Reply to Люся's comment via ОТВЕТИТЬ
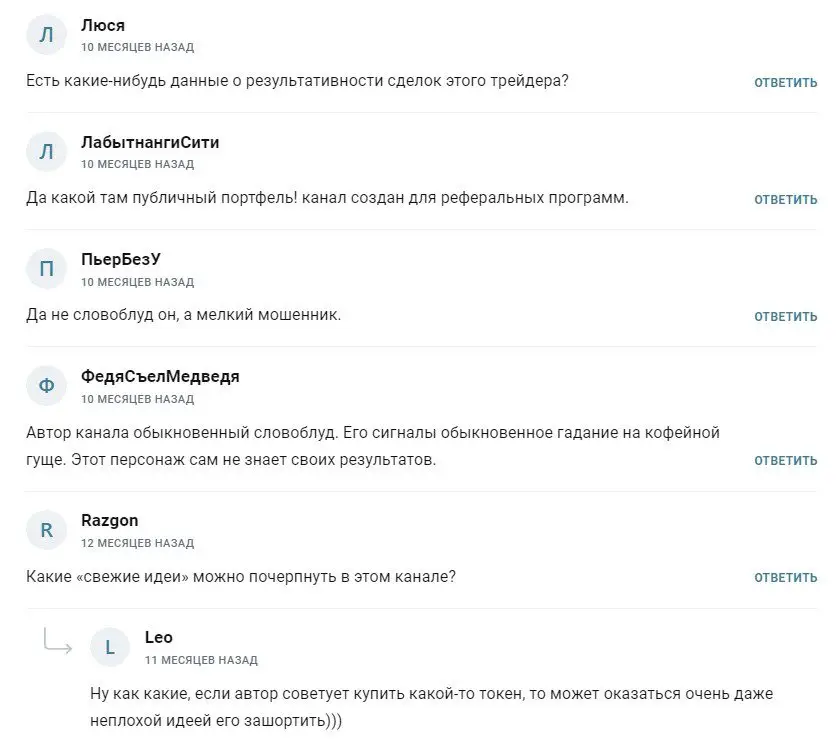The image size is (839, 748). (785, 82)
